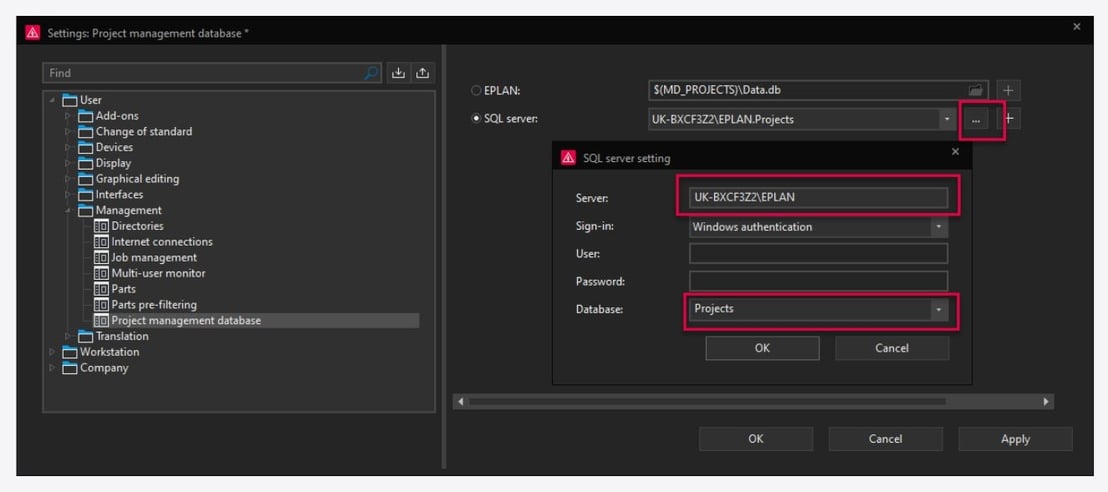Screen dimensions: 1108x492
Task: Click the EPLAN logo icon in Settings title bar
Action: pos(33,33)
